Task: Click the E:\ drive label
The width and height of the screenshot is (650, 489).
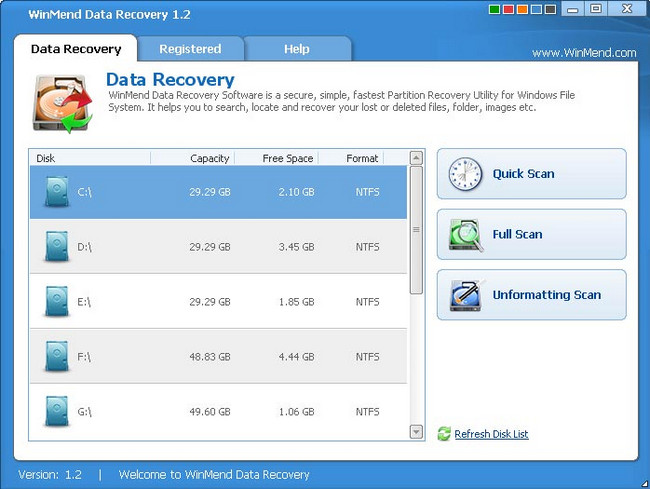Action: tap(84, 302)
